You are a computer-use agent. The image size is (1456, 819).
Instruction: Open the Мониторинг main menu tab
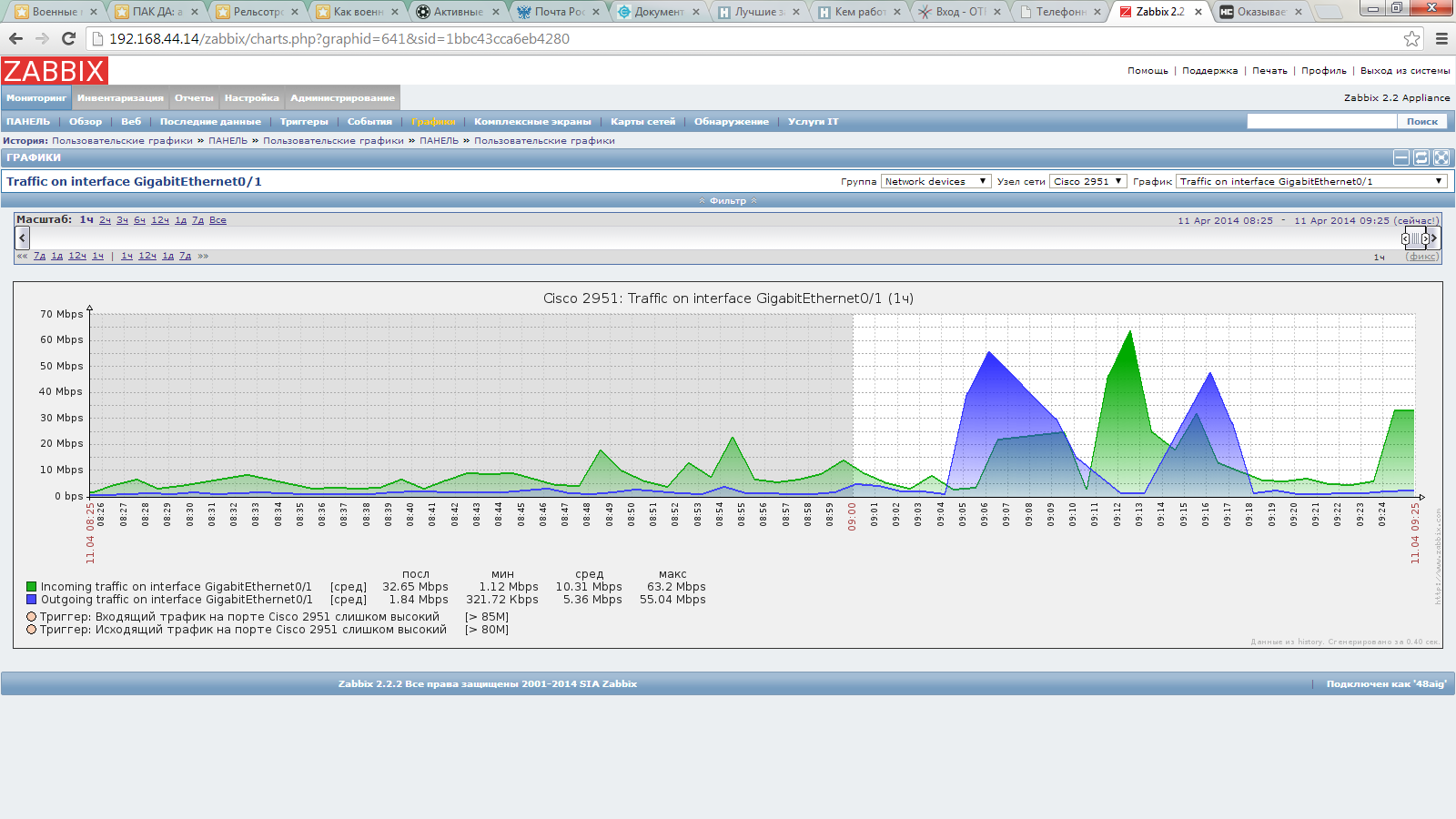[x=36, y=97]
